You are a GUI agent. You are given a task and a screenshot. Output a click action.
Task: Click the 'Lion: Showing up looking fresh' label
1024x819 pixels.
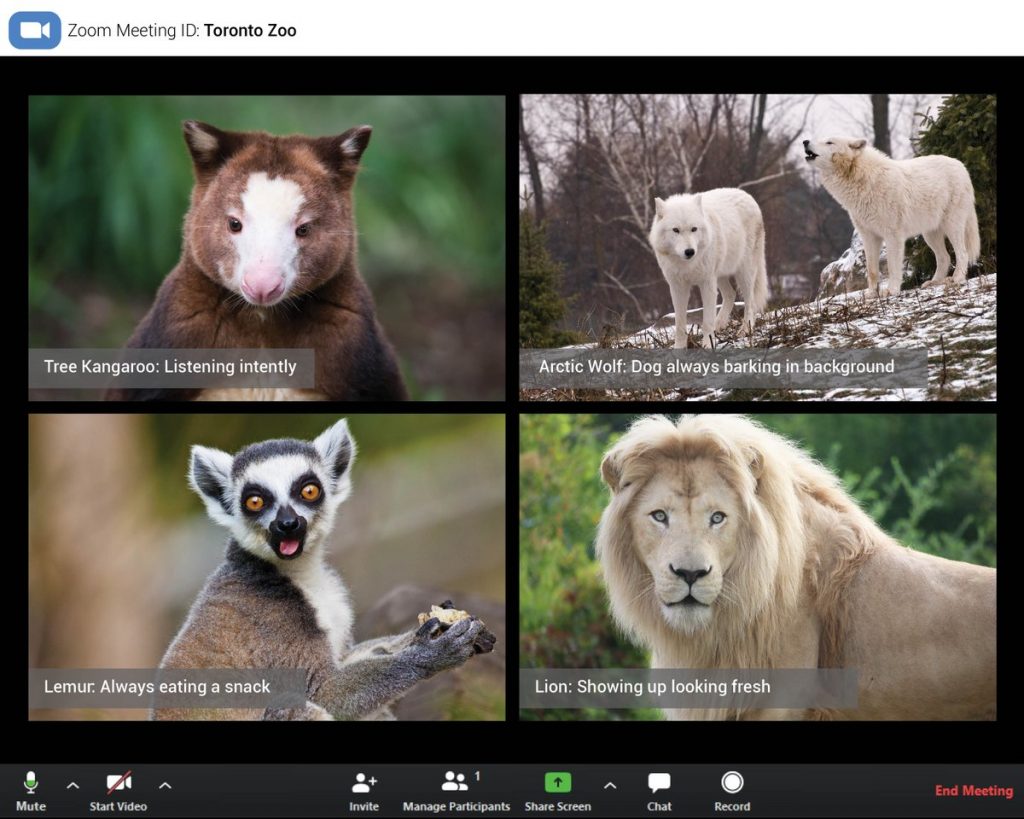tap(654, 687)
